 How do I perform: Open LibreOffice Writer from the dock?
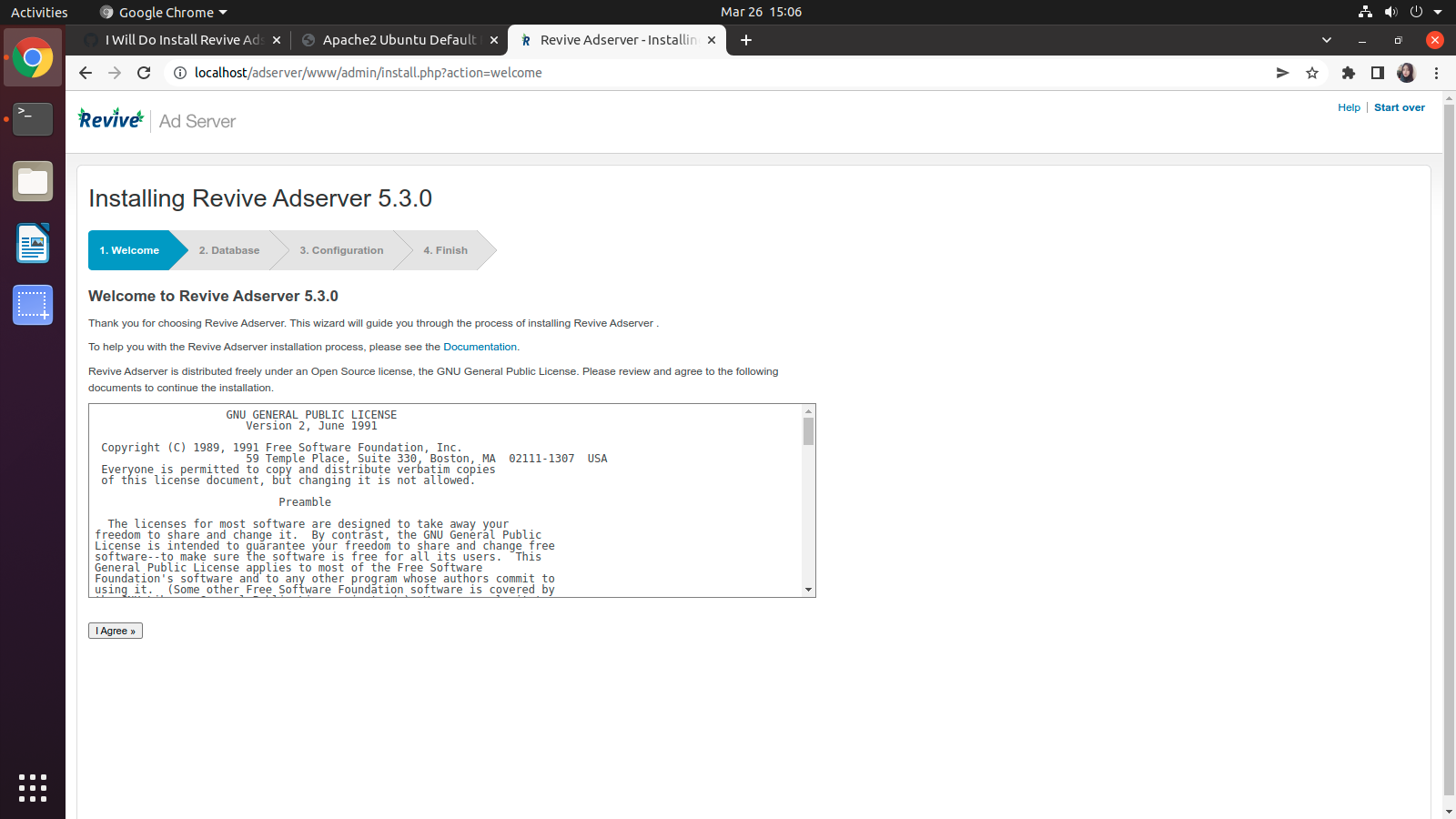click(x=33, y=243)
